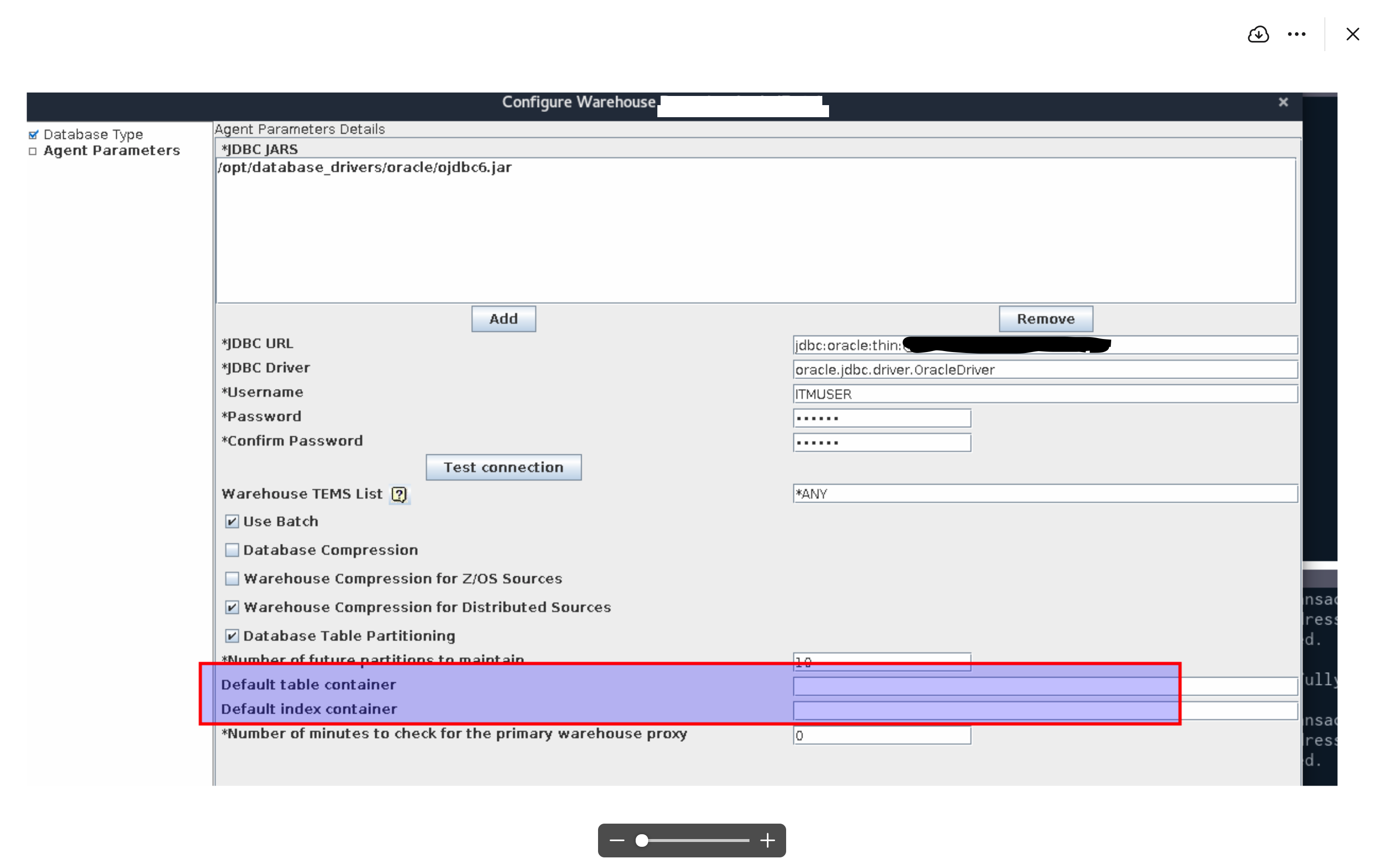Click the Remove button

click(x=1045, y=319)
